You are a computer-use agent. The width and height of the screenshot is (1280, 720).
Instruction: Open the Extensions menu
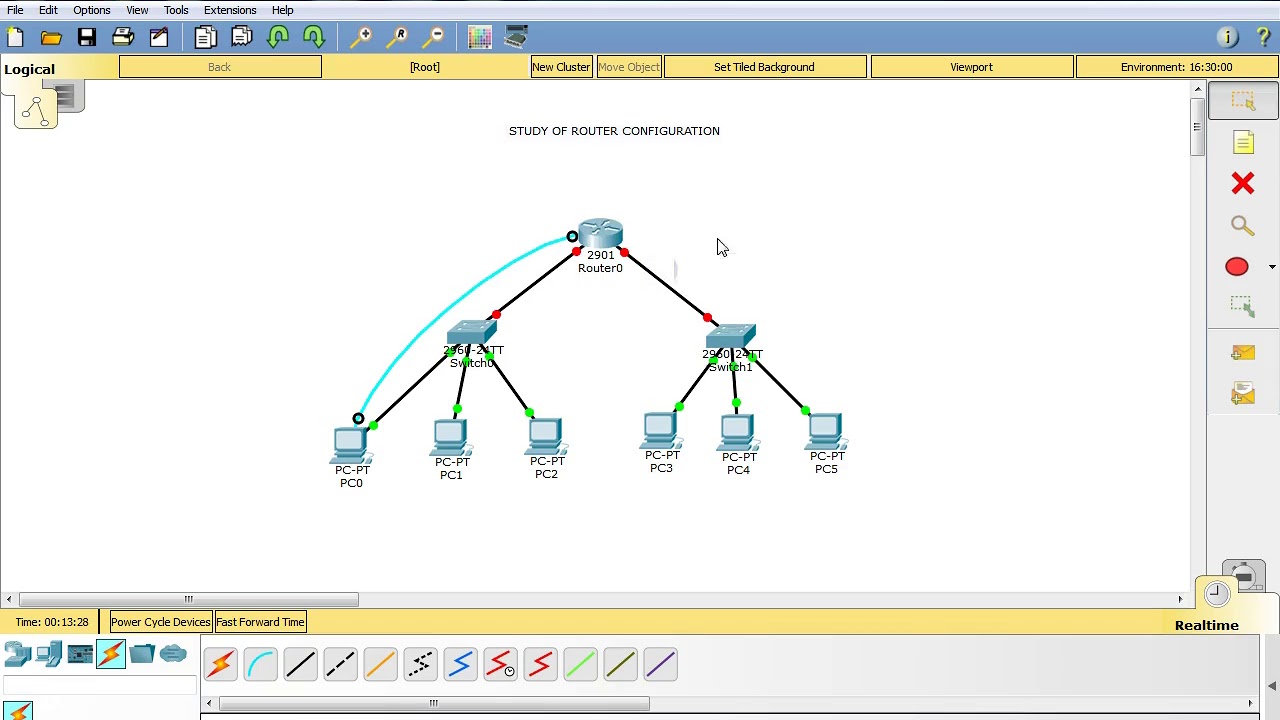[230, 10]
